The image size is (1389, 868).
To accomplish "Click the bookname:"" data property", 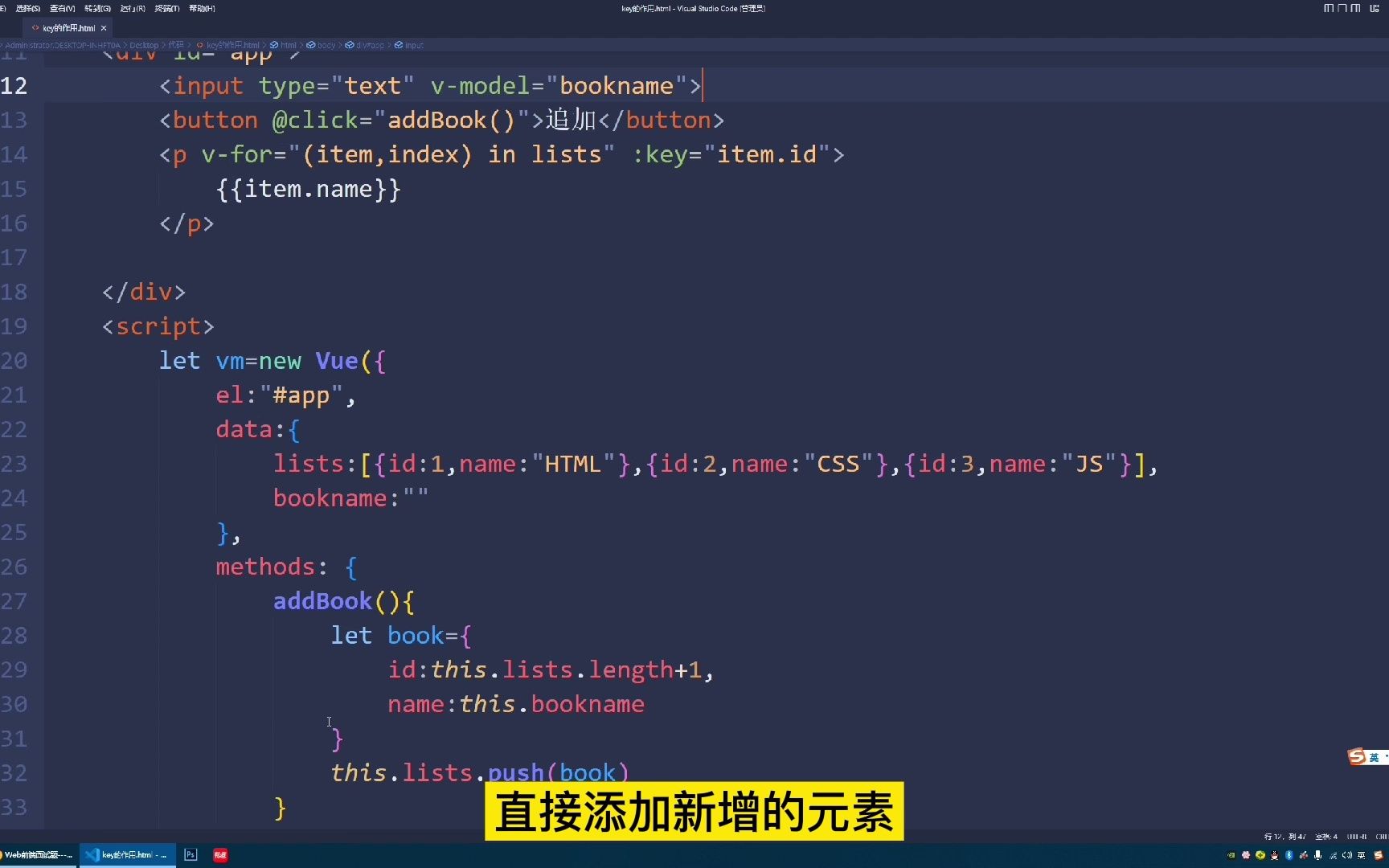I will tap(350, 498).
